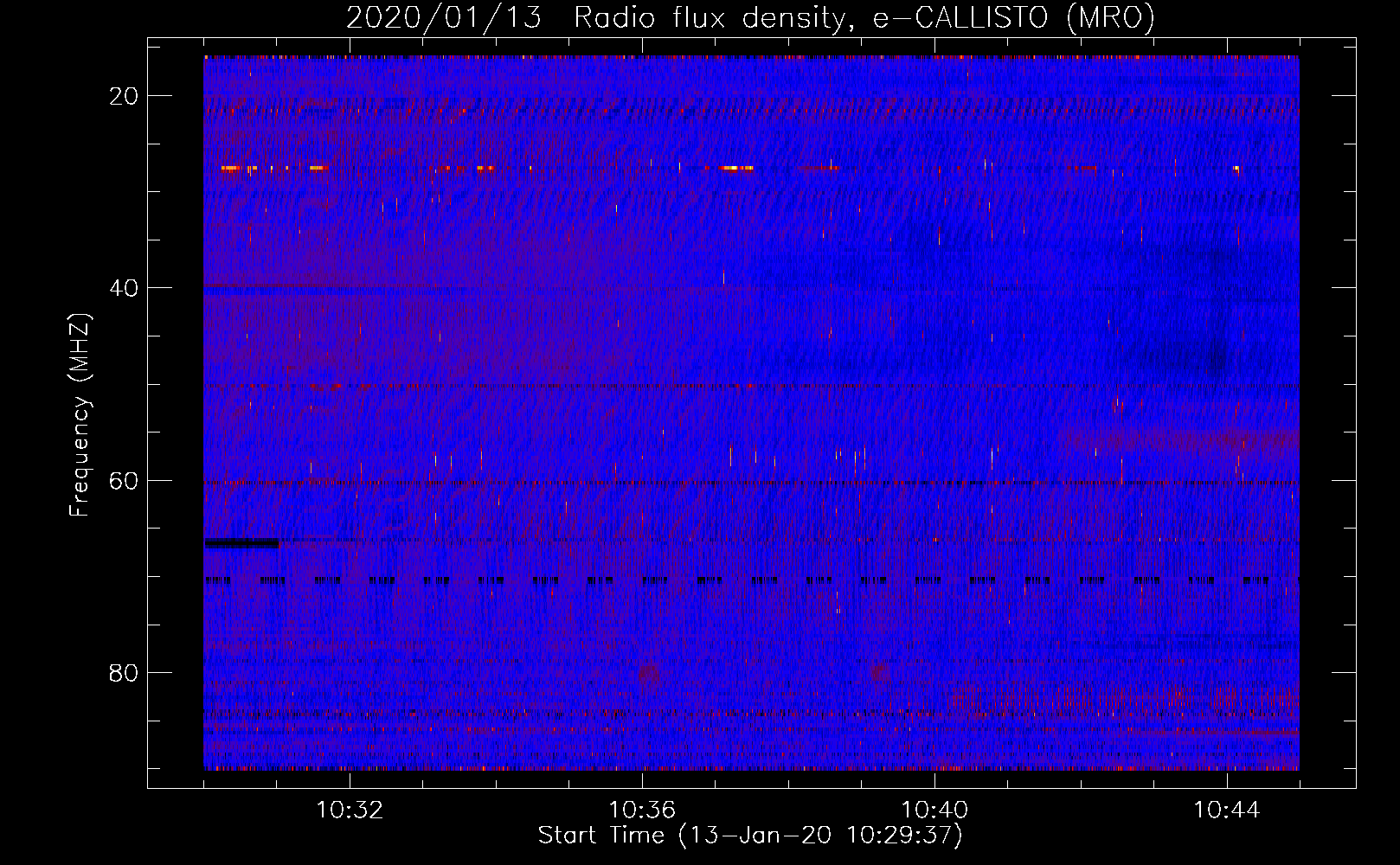This screenshot has height=865, width=1400.
Task: Click the 60 frequency tick label
Action: click(x=125, y=480)
